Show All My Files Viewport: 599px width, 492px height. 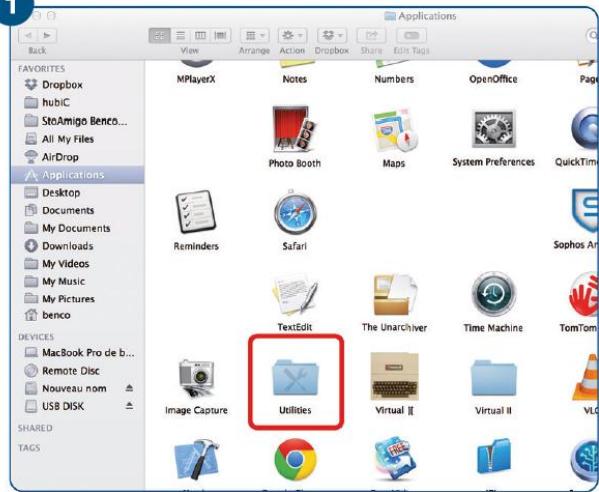(78, 139)
